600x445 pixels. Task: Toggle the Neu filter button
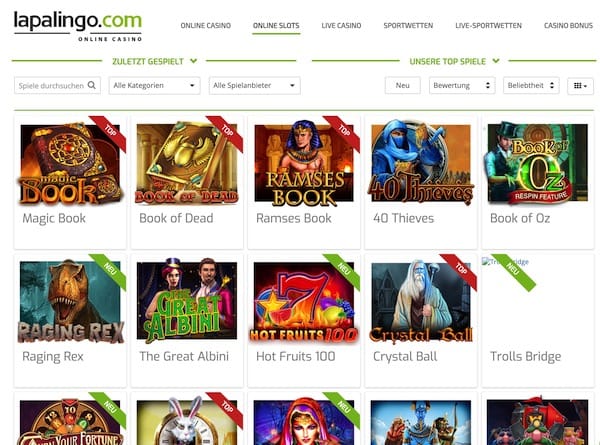click(x=403, y=85)
